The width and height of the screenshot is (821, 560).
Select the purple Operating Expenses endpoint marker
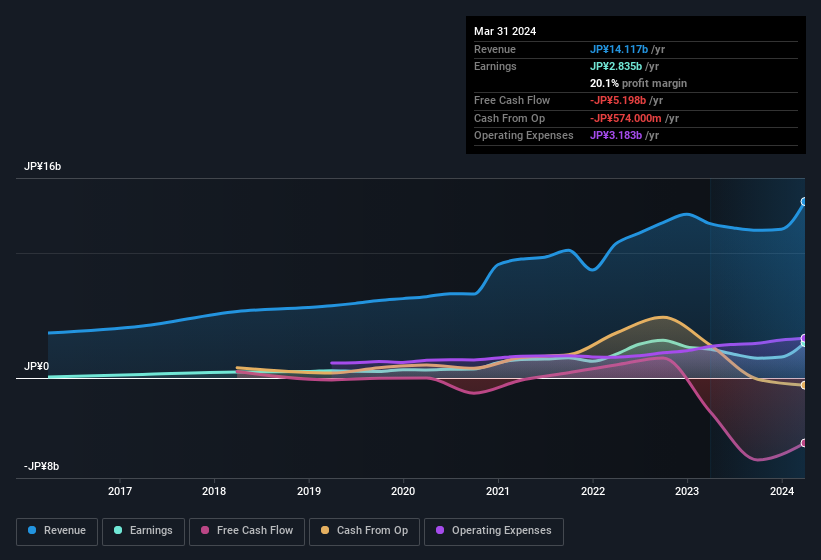(804, 339)
